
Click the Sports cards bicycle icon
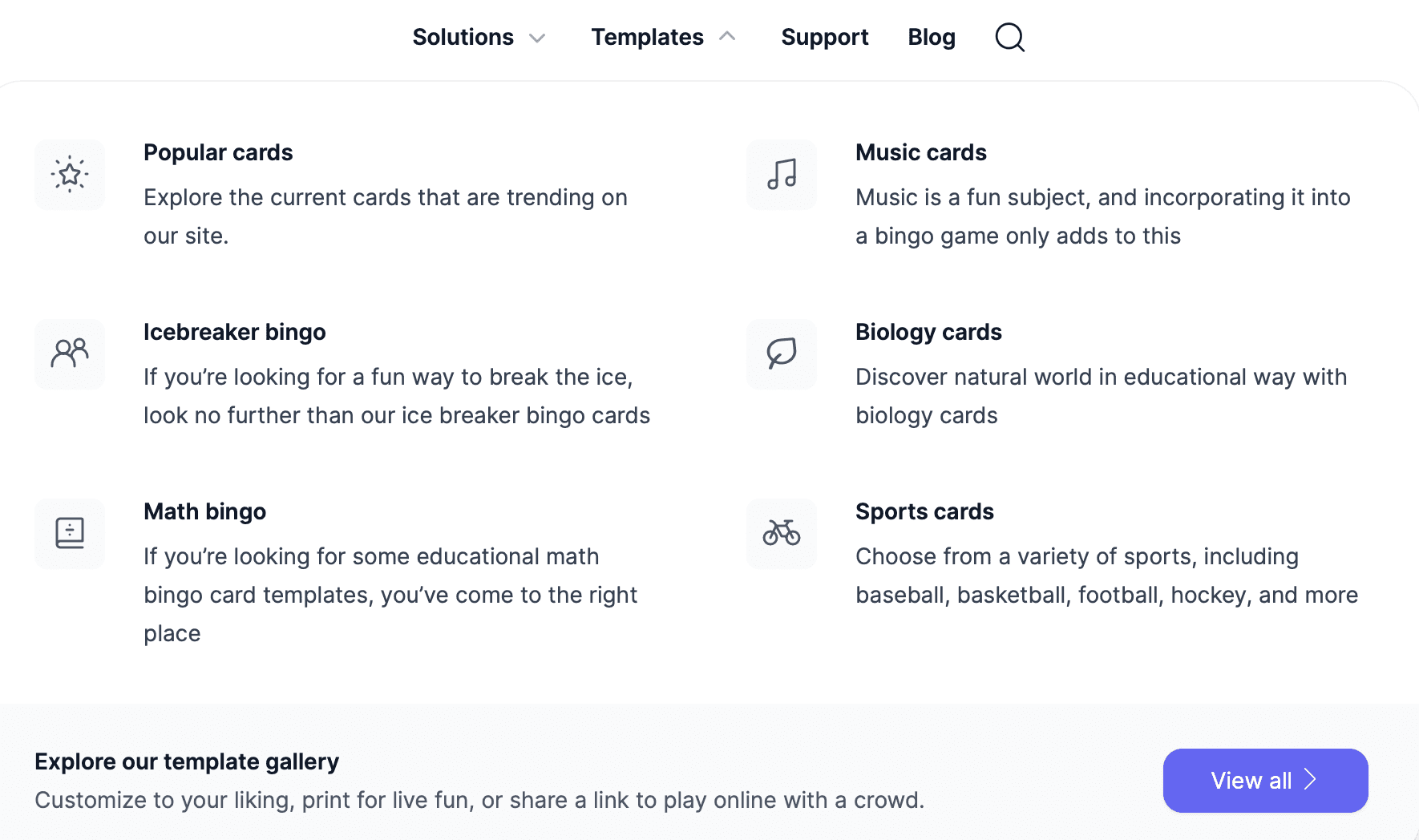click(782, 534)
